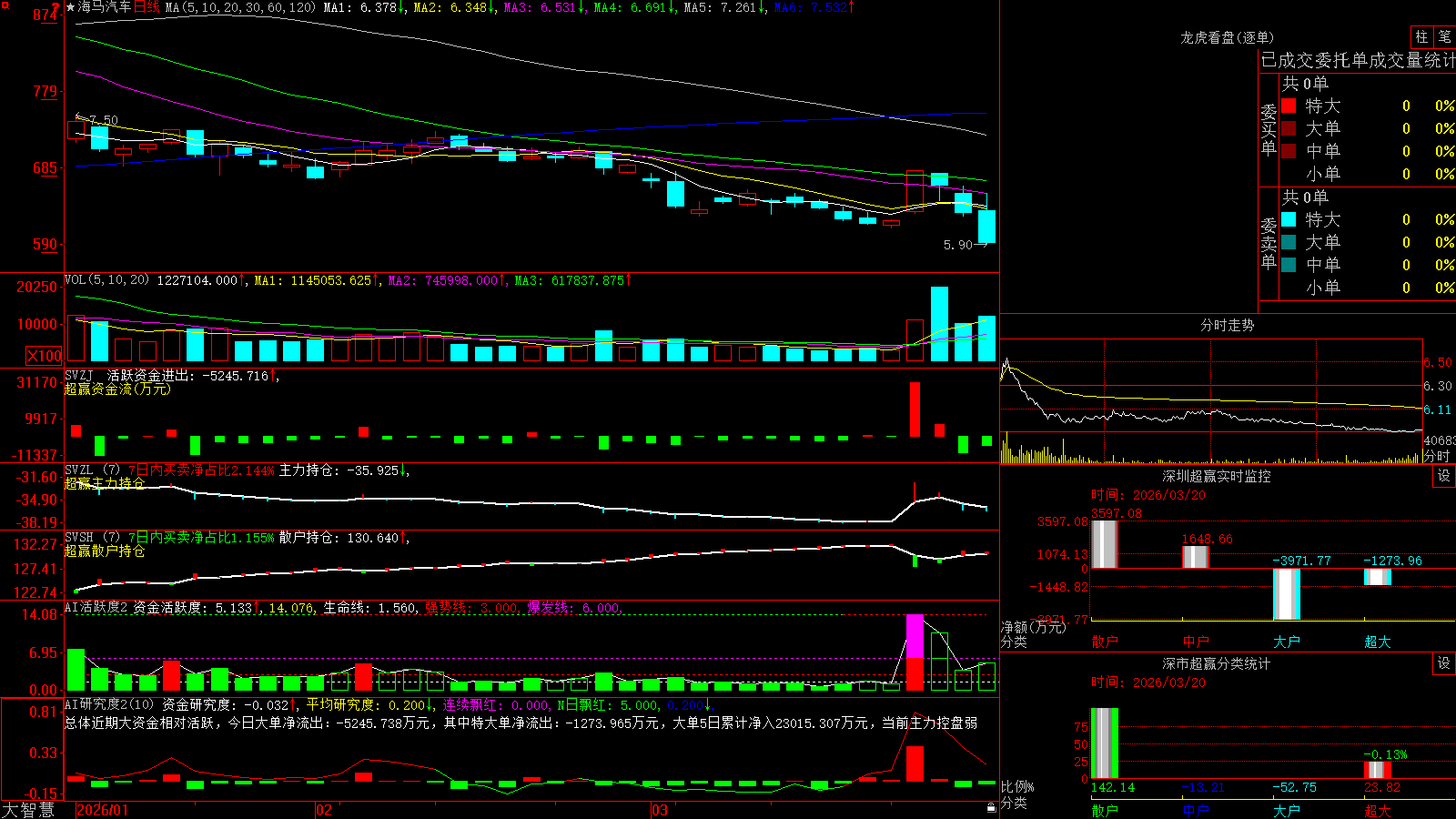
Task: Click the tall red bar in 超赢资金流
Action: click(915, 409)
